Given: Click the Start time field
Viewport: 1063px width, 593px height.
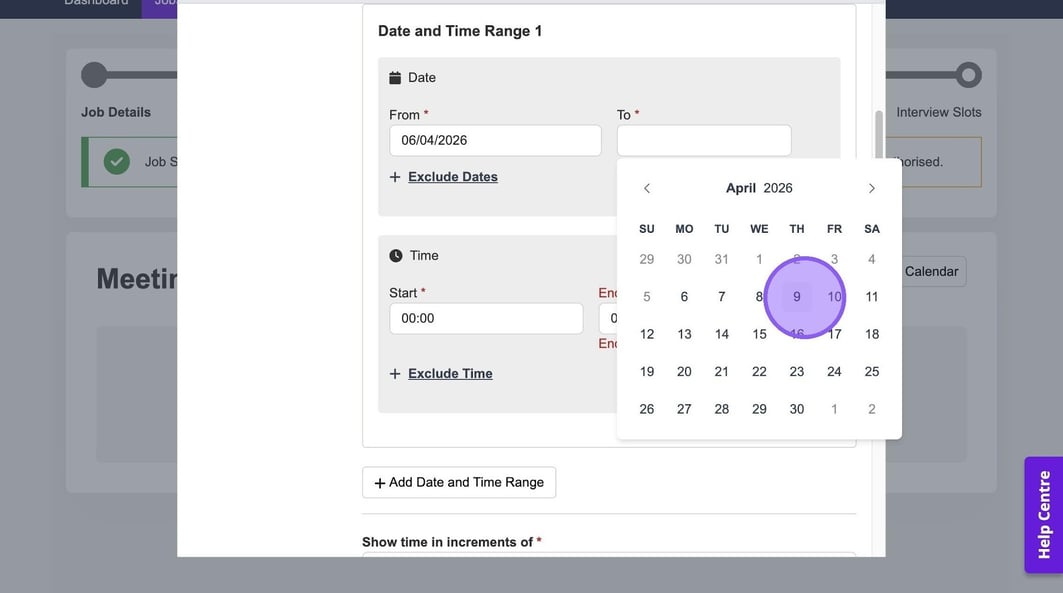Looking at the screenshot, I should (486, 318).
